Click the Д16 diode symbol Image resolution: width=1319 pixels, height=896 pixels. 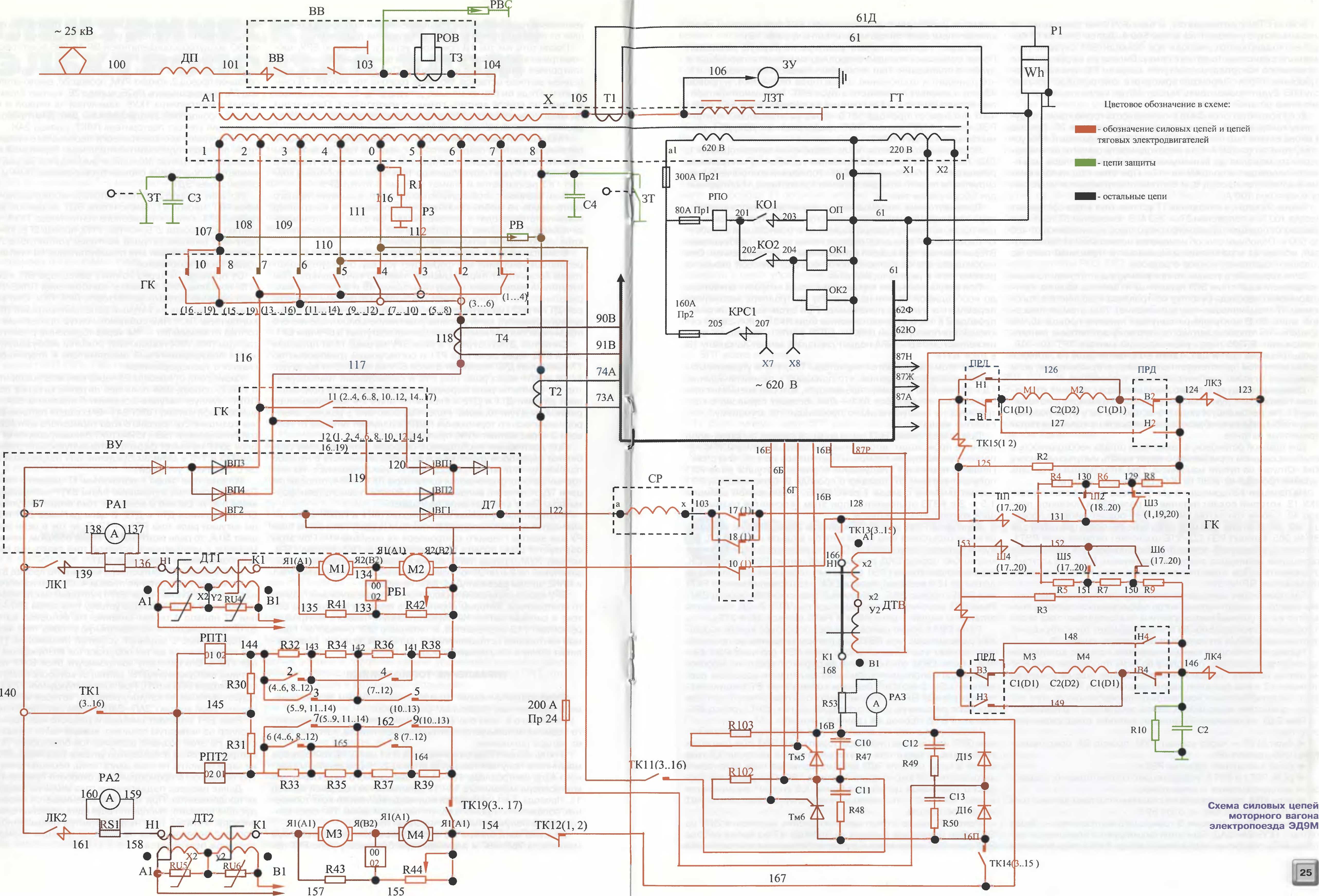pos(984,812)
